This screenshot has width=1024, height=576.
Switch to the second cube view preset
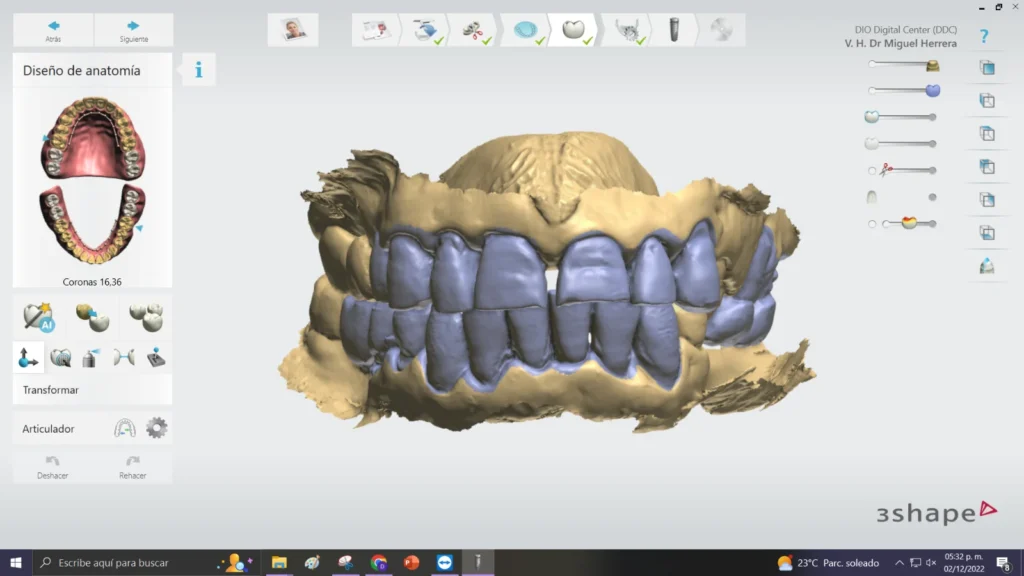[987, 101]
